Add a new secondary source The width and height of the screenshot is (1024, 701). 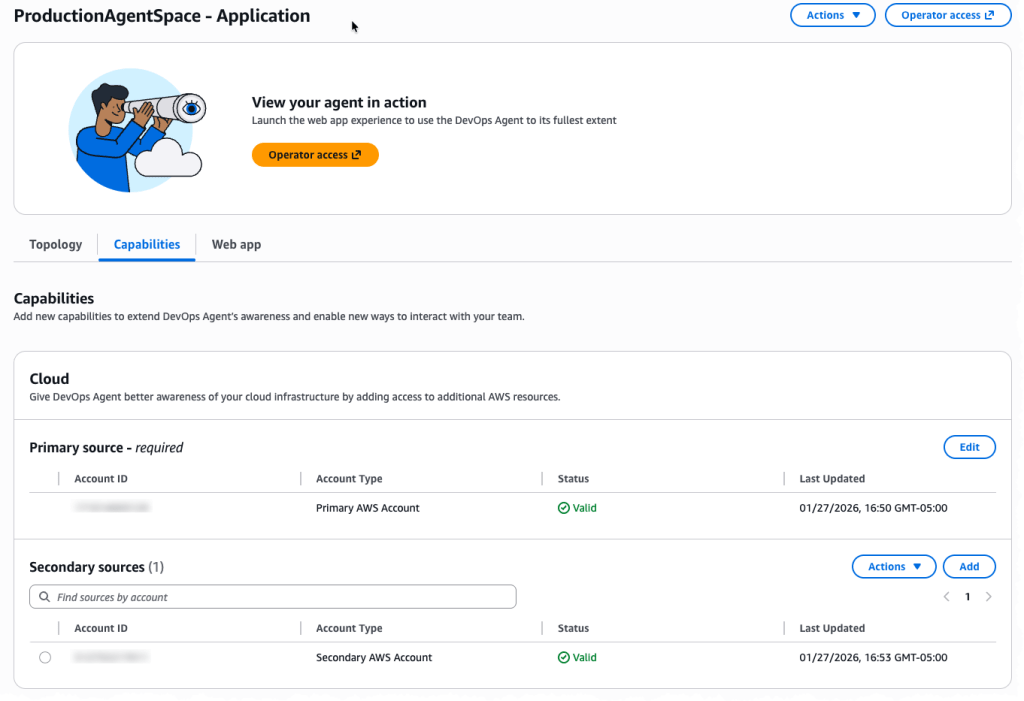(x=969, y=567)
